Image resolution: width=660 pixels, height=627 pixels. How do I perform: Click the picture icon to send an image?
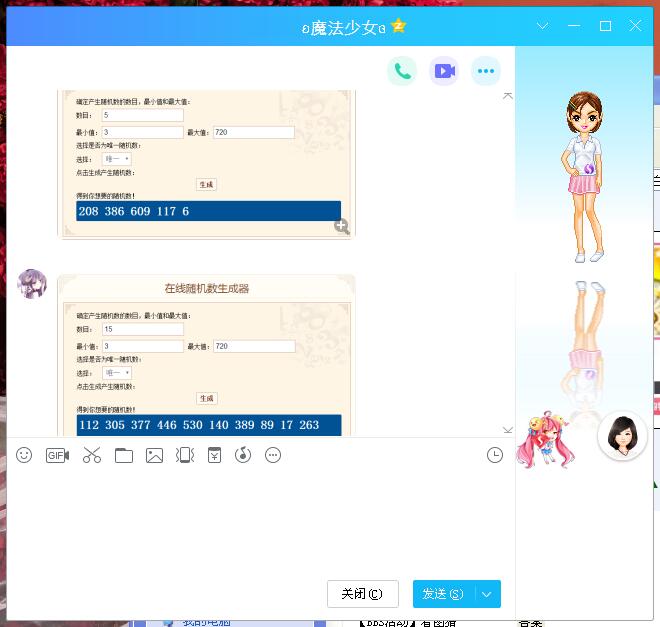(x=154, y=455)
